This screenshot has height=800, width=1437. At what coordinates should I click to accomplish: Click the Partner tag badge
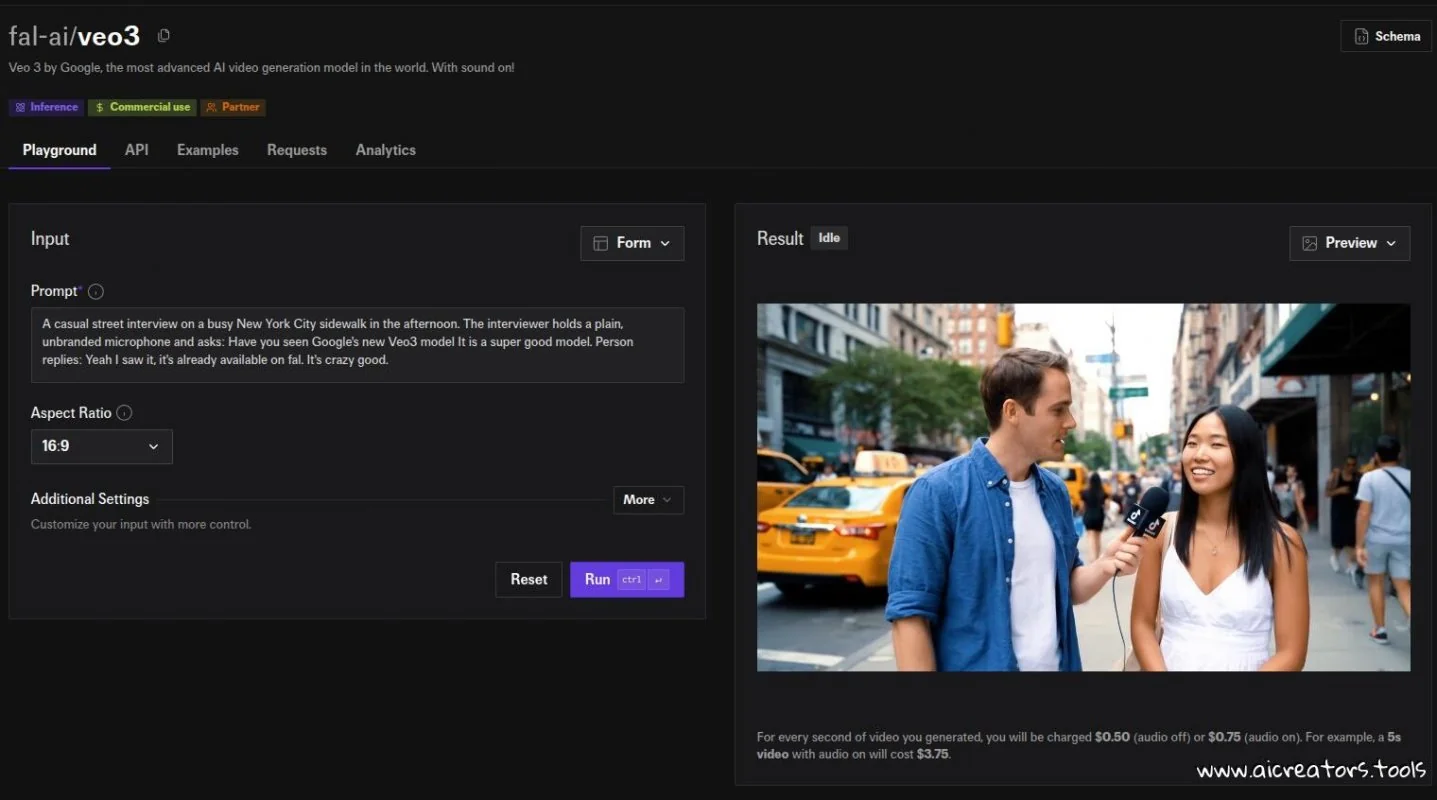232,107
